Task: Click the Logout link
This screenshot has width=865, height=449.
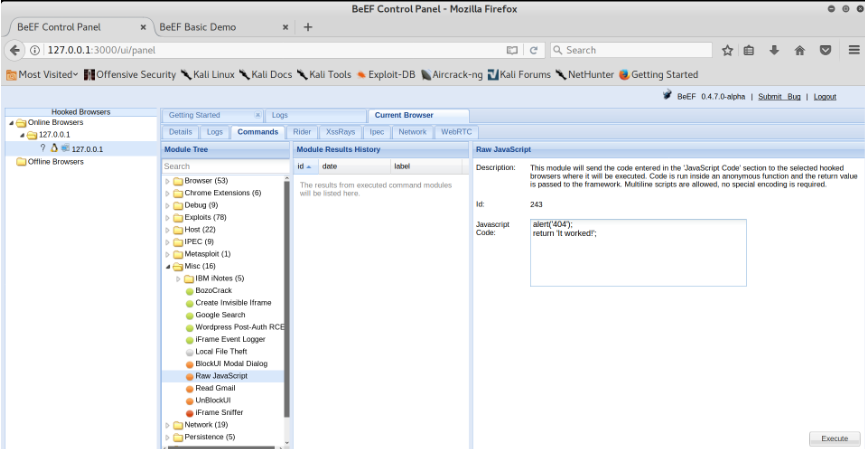Action: tap(825, 97)
